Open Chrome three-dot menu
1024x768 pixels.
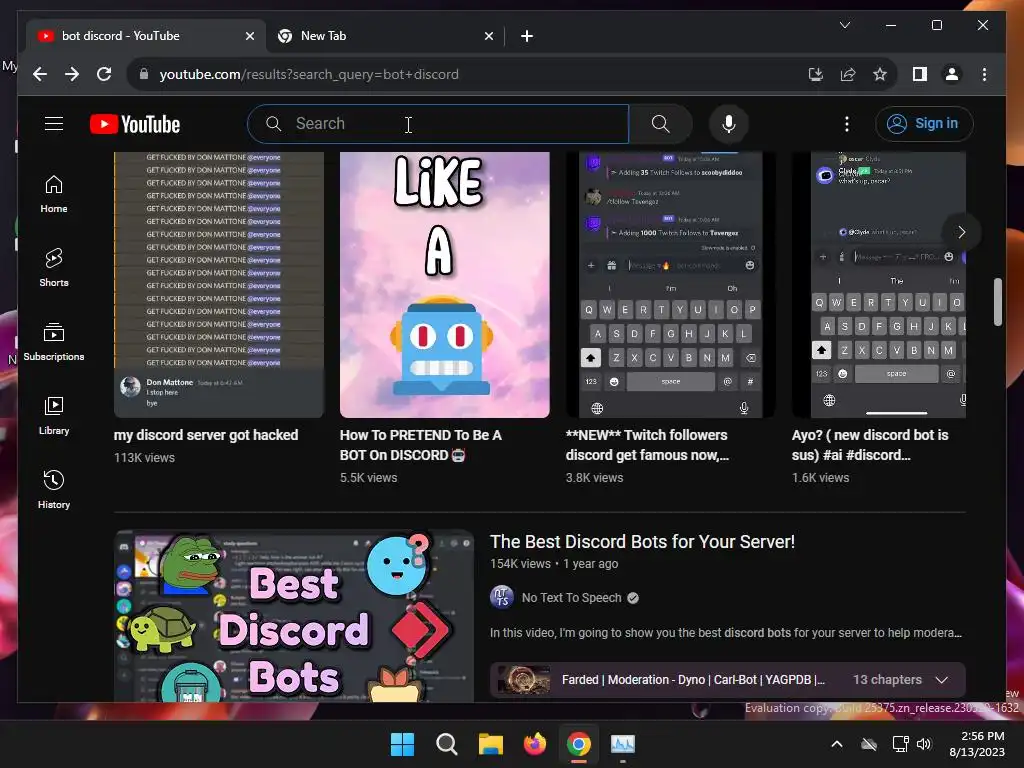coord(984,74)
